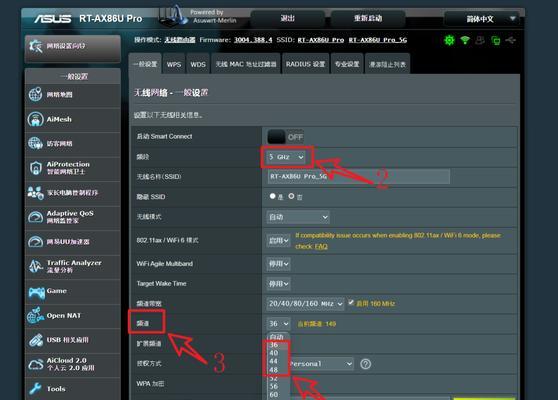The image size is (558, 400).
Task: Open Guest Network globe icon
Action: point(36,143)
